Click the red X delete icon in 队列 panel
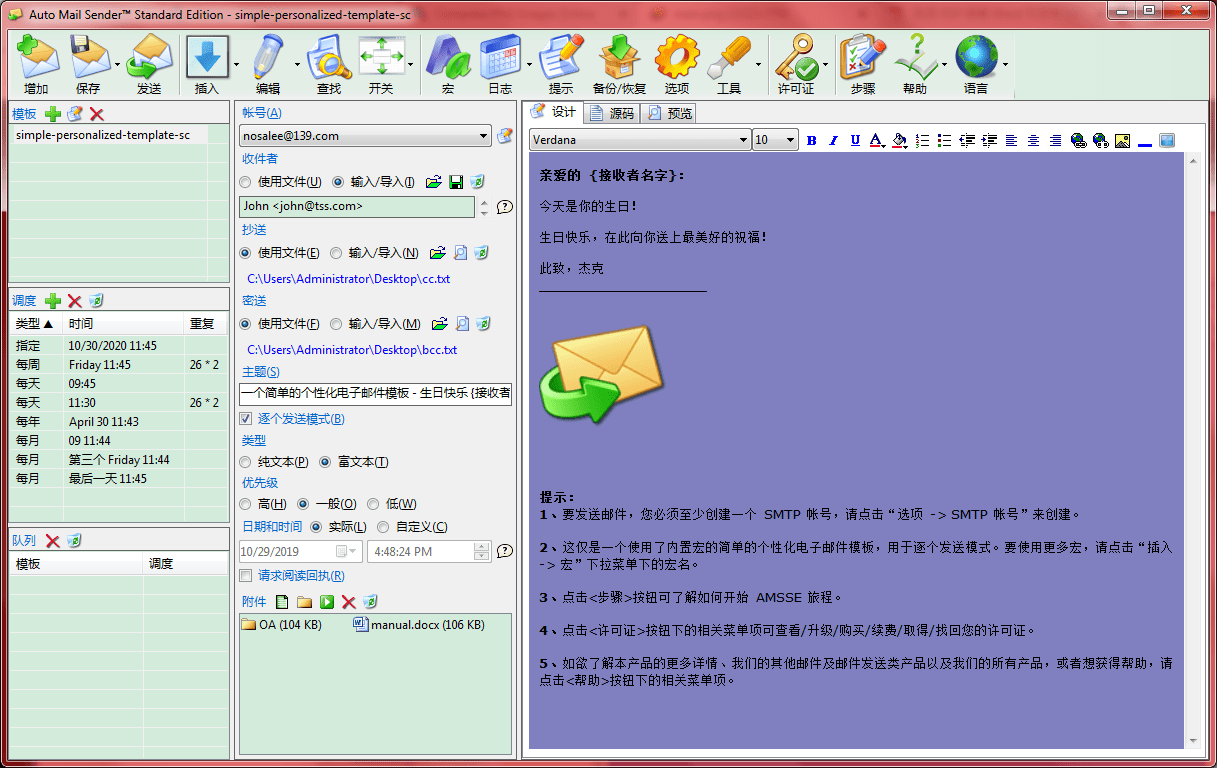Image resolution: width=1217 pixels, height=768 pixels. 53,541
